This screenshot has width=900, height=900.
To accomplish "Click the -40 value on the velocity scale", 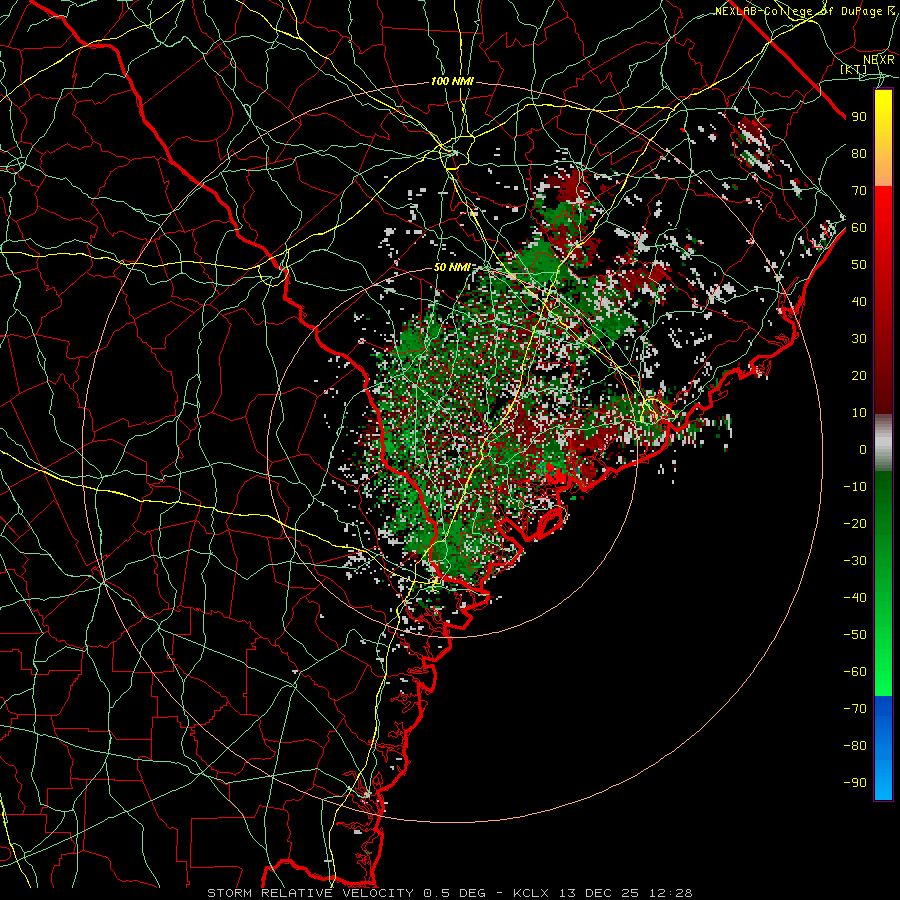I will tap(855, 598).
